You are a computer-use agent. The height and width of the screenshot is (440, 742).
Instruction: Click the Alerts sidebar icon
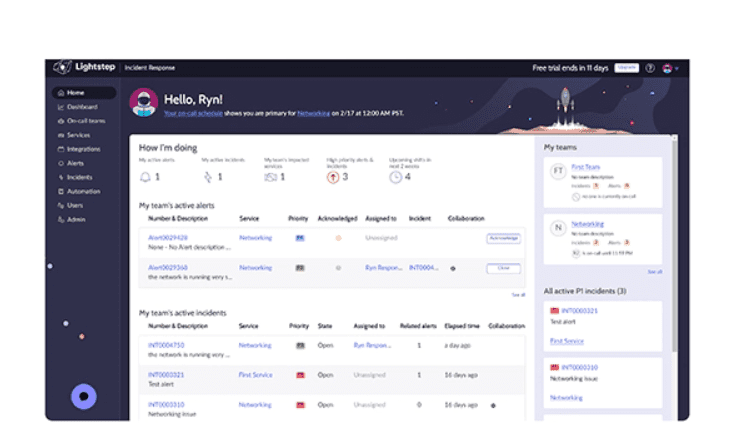[x=61, y=163]
